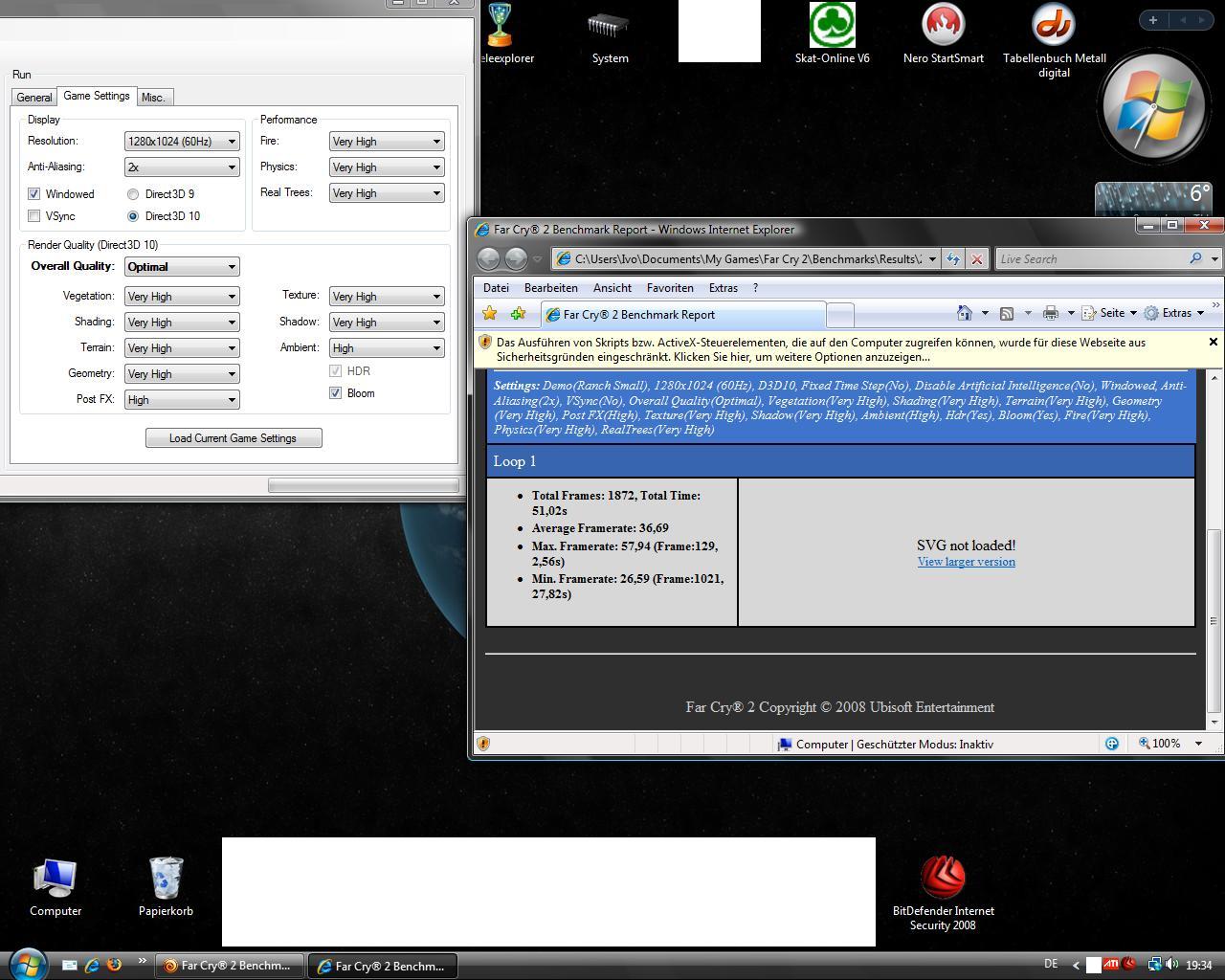Click the Live Search magnifier icon

tap(1195, 258)
